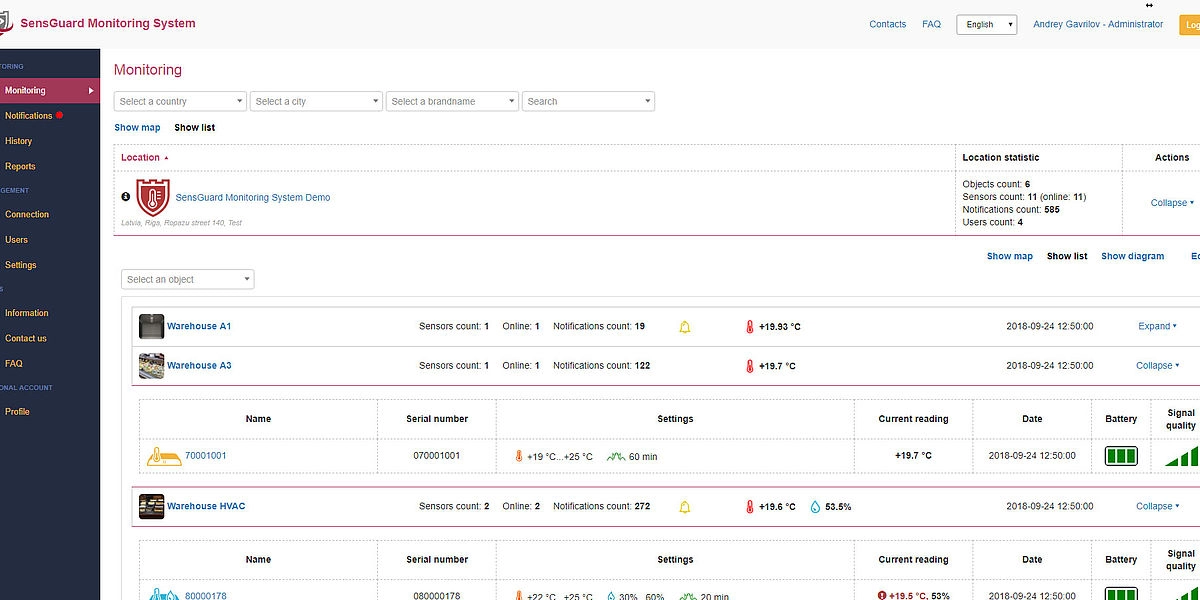
Task: Open Settings in the sidebar
Action: (x=20, y=265)
